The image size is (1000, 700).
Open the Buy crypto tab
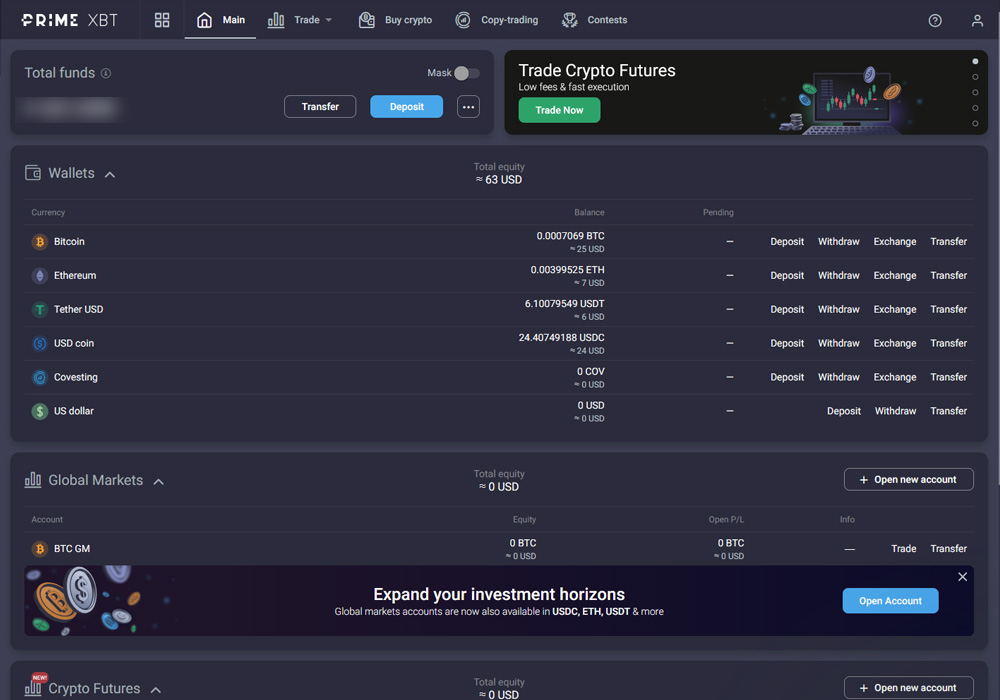coord(395,20)
